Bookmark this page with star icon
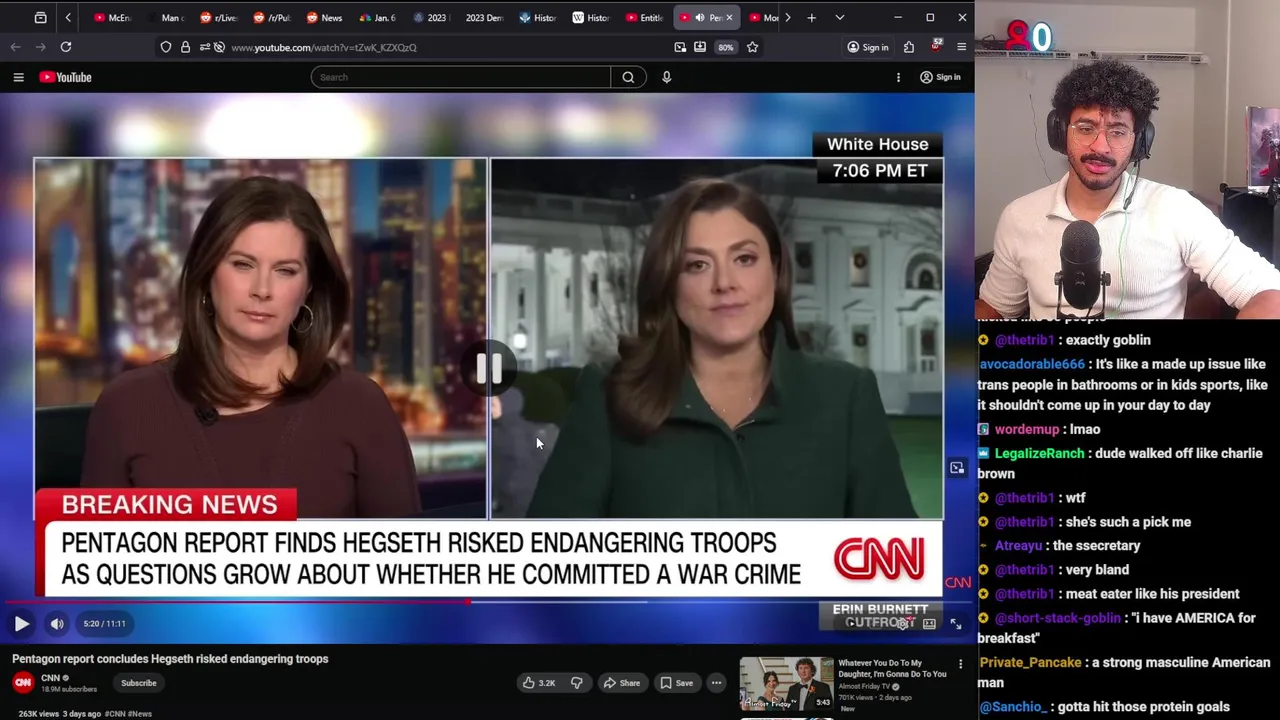The width and height of the screenshot is (1280, 720). [x=752, y=47]
